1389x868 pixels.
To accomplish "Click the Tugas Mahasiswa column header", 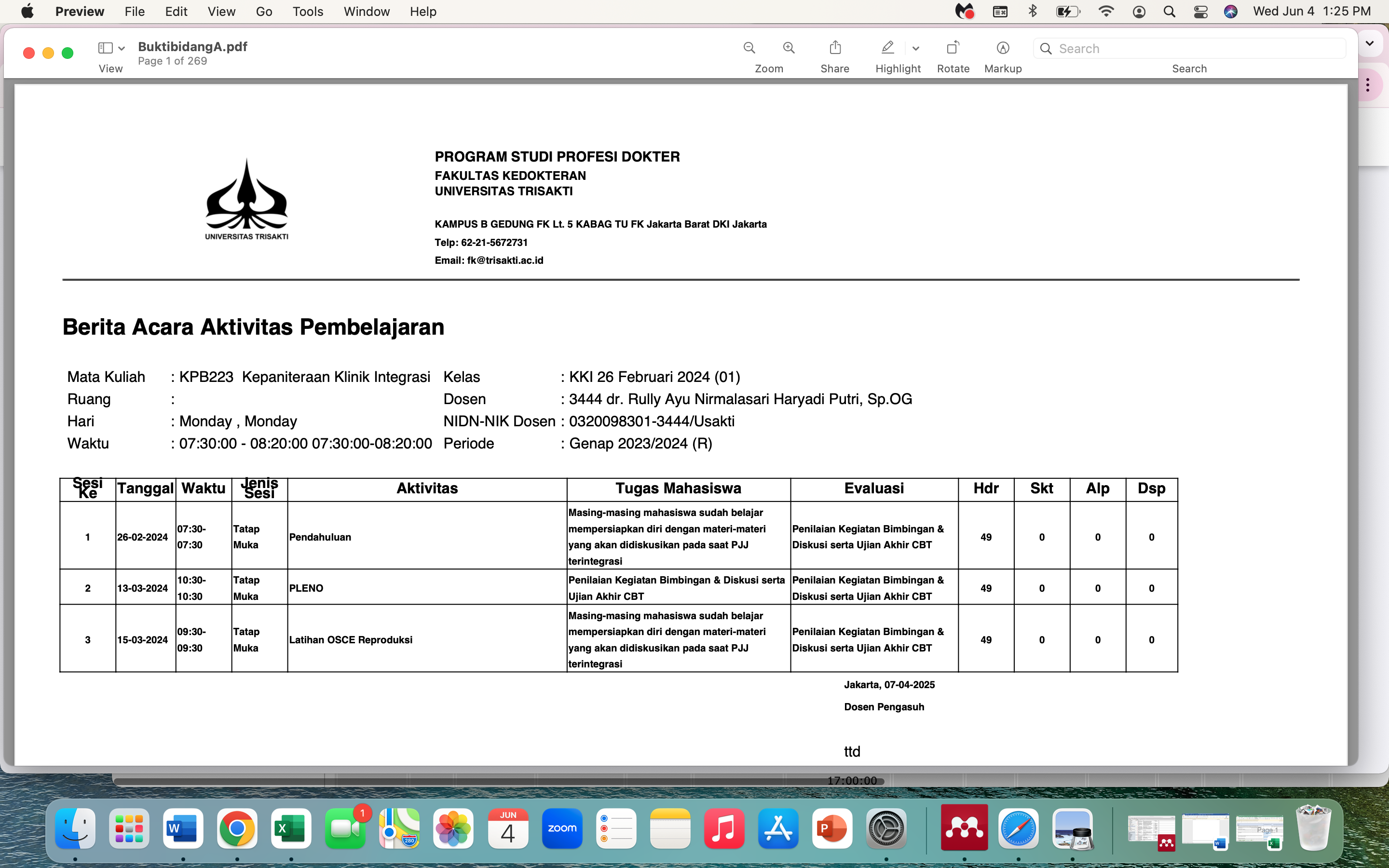I will tap(679, 488).
